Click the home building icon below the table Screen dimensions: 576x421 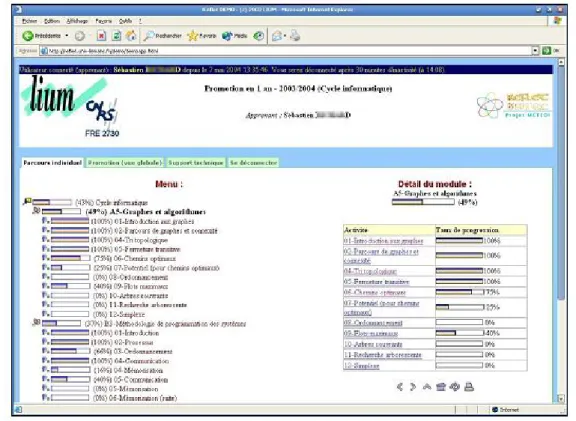[x=441, y=386]
